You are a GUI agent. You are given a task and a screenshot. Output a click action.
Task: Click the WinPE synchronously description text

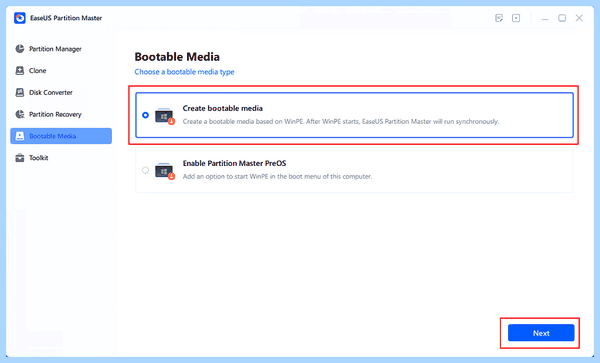(341, 122)
